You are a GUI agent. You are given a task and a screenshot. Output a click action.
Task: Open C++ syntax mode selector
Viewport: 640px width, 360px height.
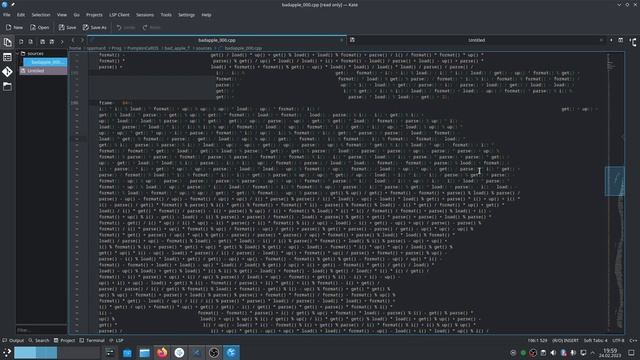[633, 340]
